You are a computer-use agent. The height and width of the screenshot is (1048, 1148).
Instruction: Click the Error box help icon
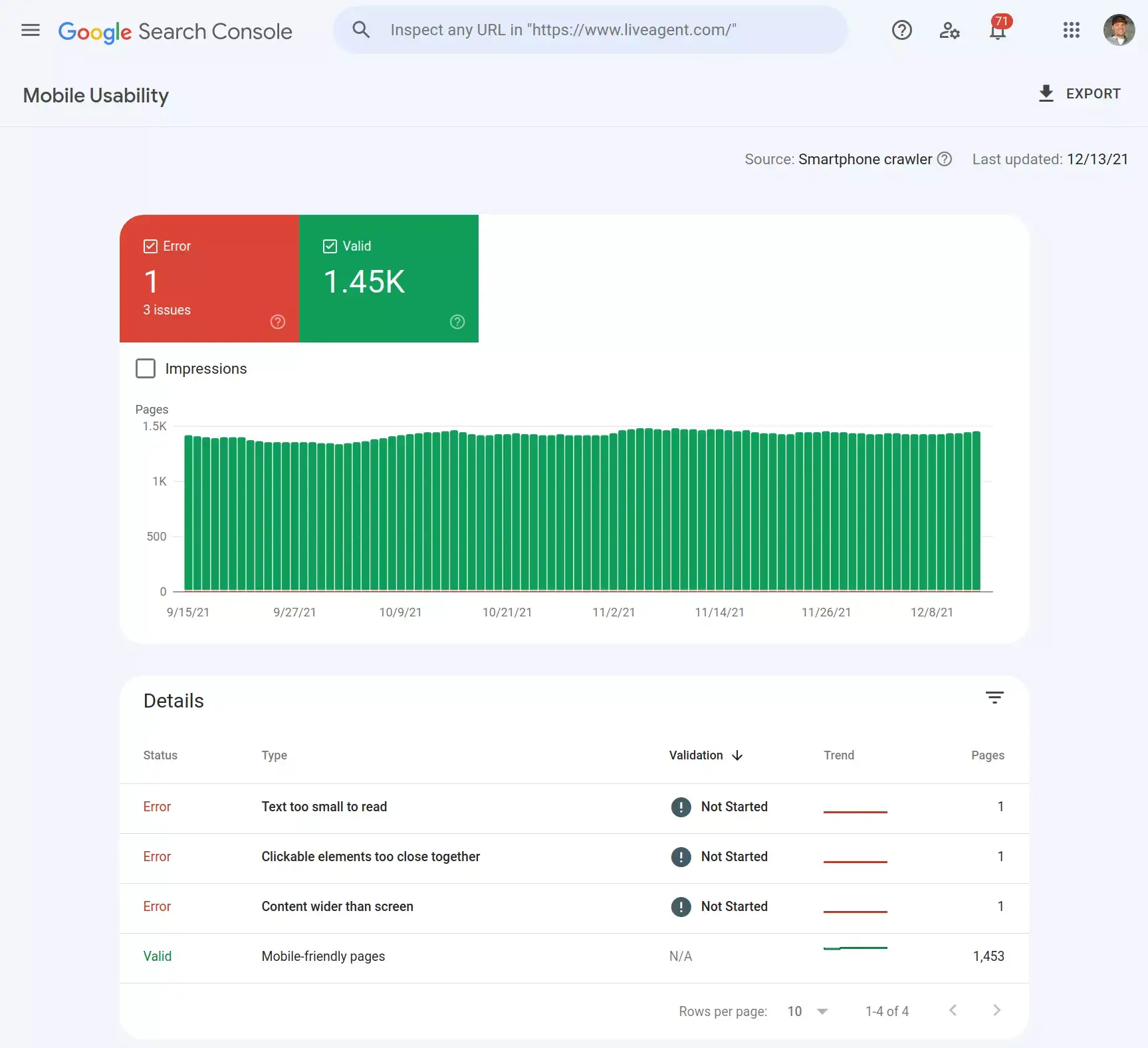pyautogui.click(x=277, y=322)
